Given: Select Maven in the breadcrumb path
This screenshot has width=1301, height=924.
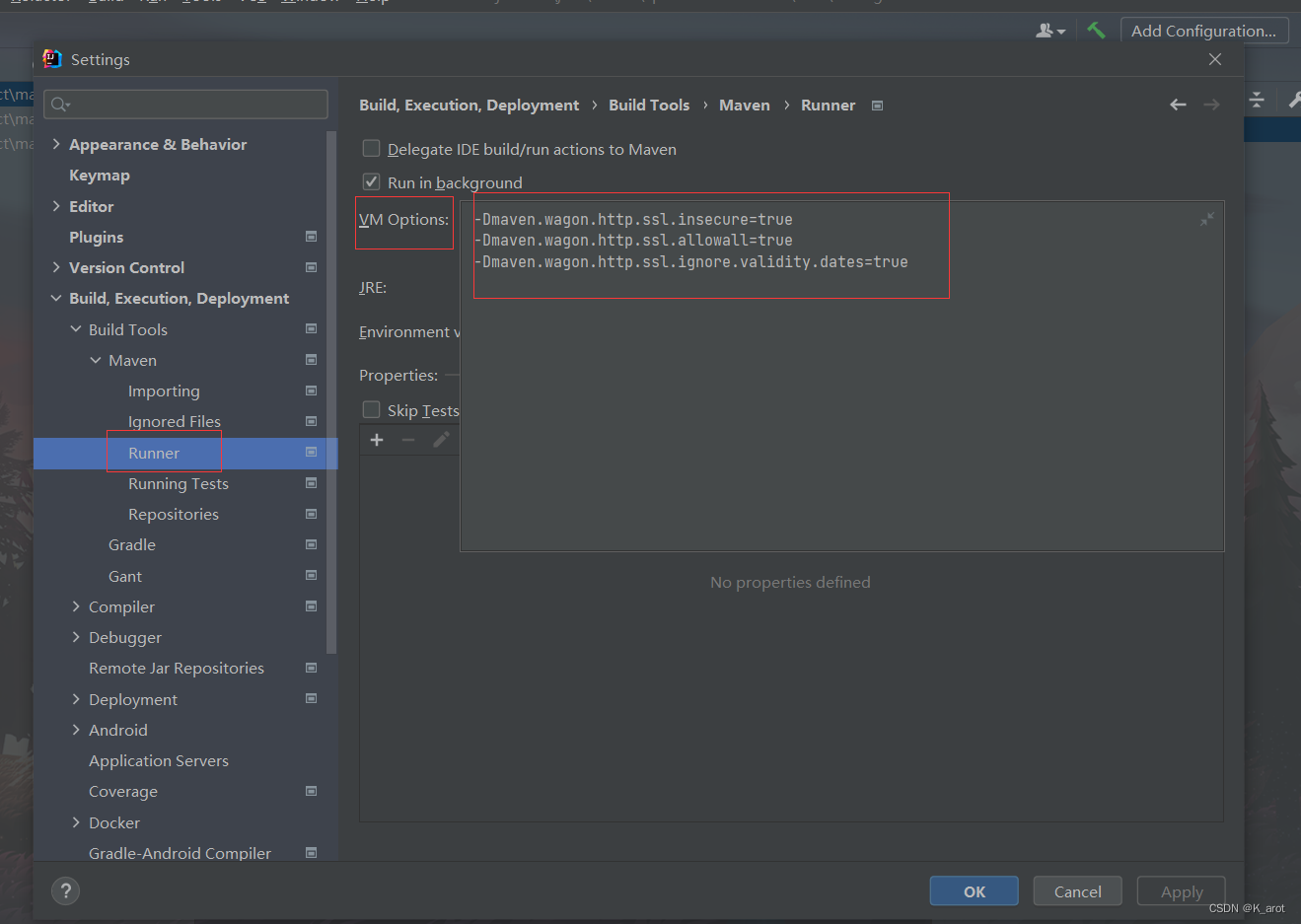Looking at the screenshot, I should (x=745, y=105).
